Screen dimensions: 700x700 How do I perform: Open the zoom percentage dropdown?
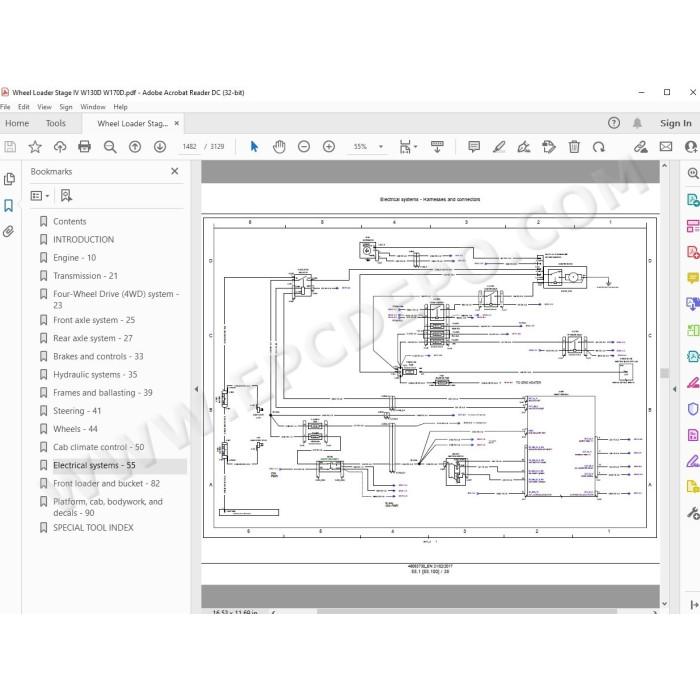click(381, 146)
